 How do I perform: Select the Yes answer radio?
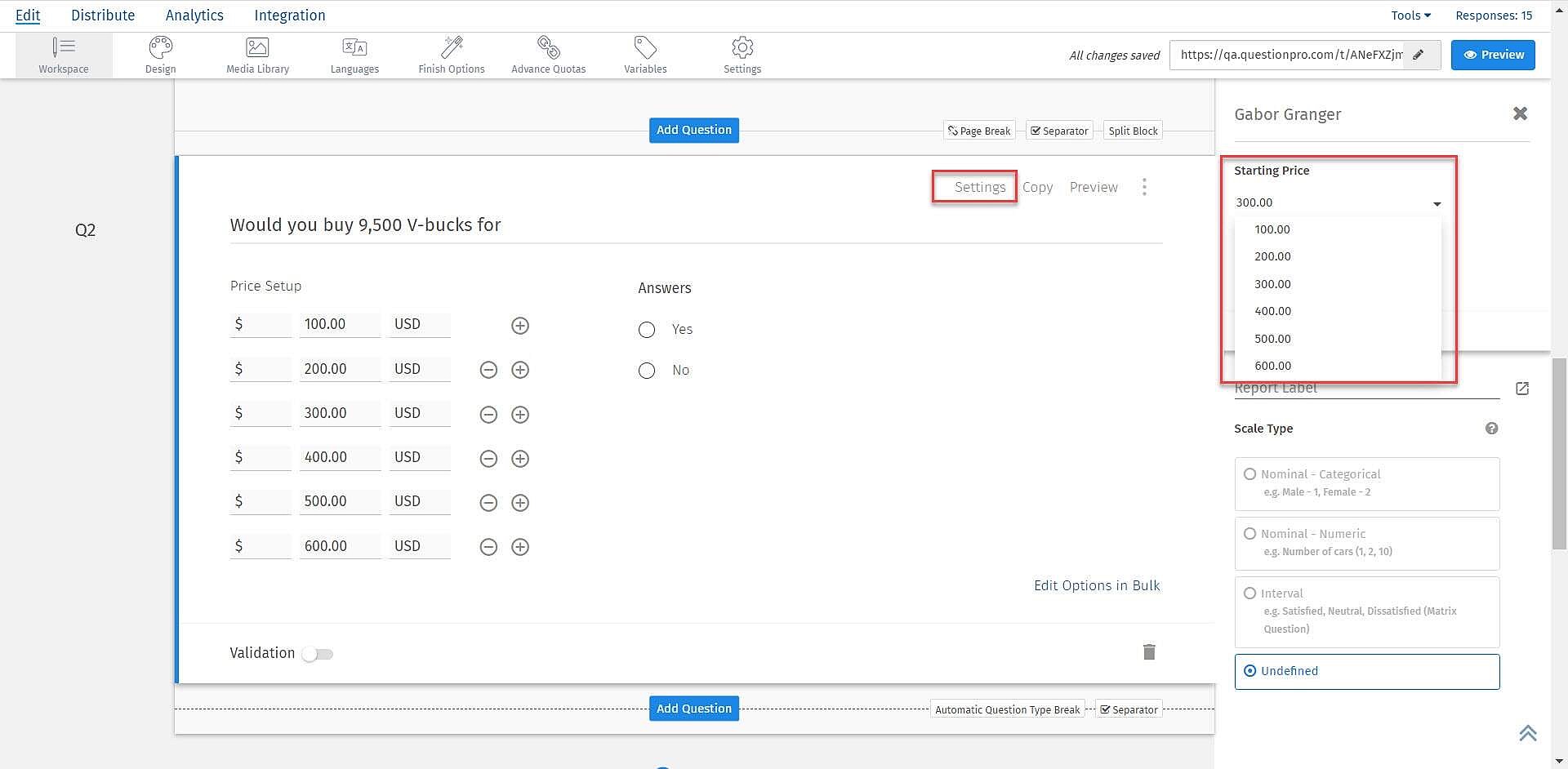[647, 330]
